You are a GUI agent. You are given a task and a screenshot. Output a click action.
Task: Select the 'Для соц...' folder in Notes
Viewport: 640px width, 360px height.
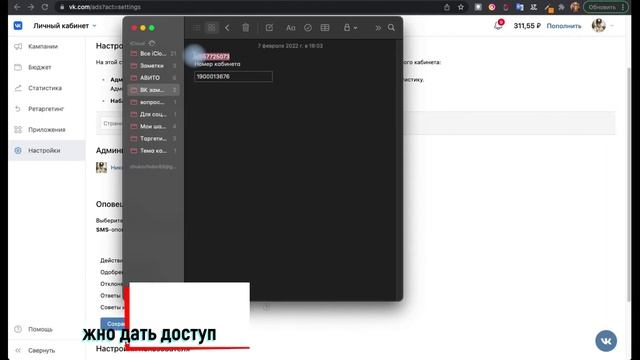coord(153,114)
